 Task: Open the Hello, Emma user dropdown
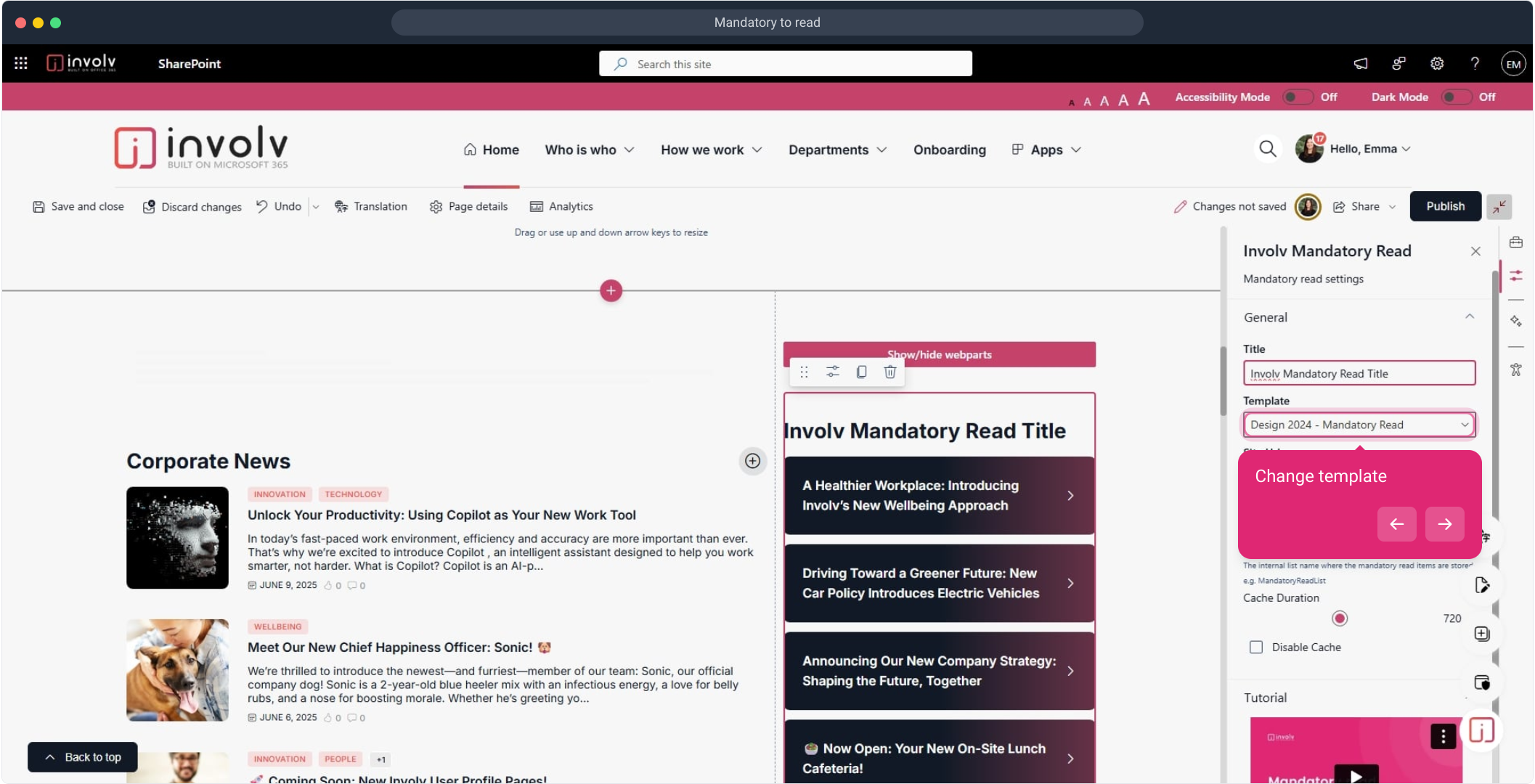[x=1370, y=149]
